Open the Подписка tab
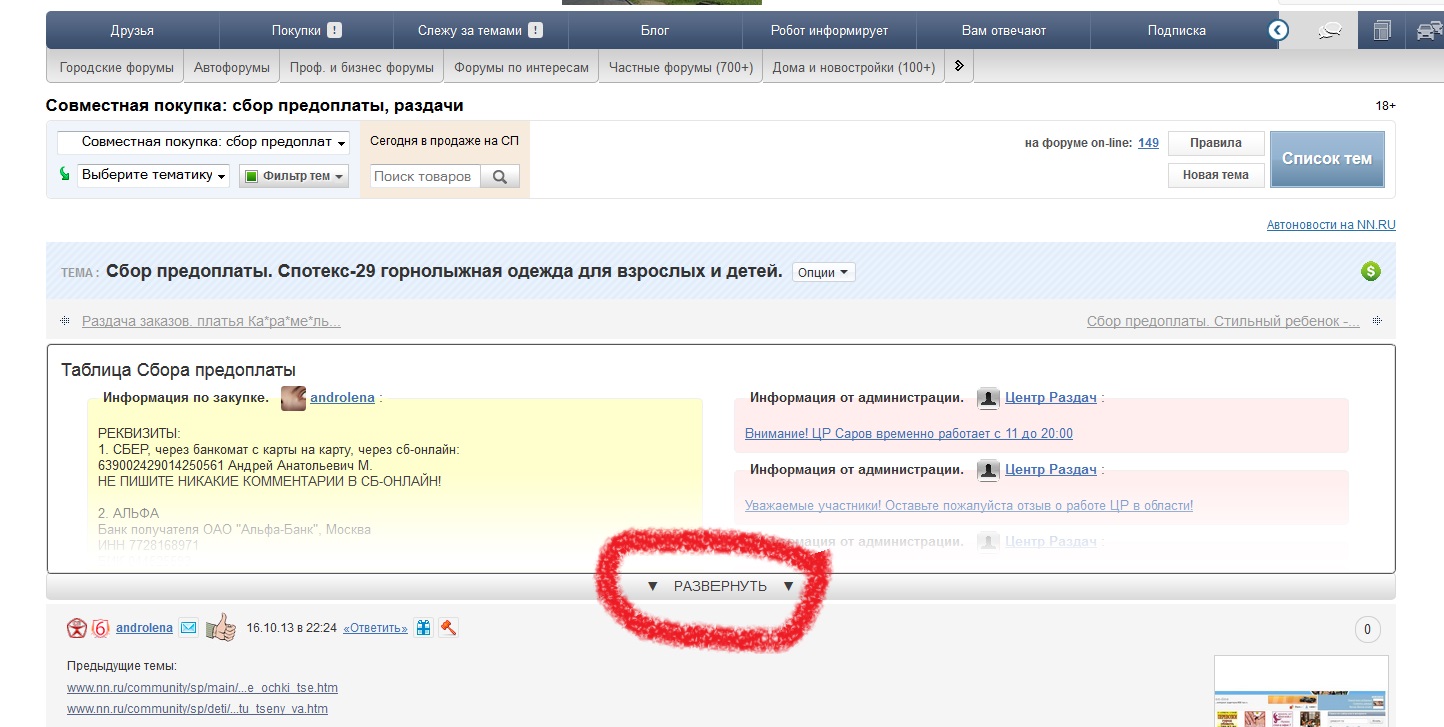This screenshot has height=727, width=1444. 1176,30
